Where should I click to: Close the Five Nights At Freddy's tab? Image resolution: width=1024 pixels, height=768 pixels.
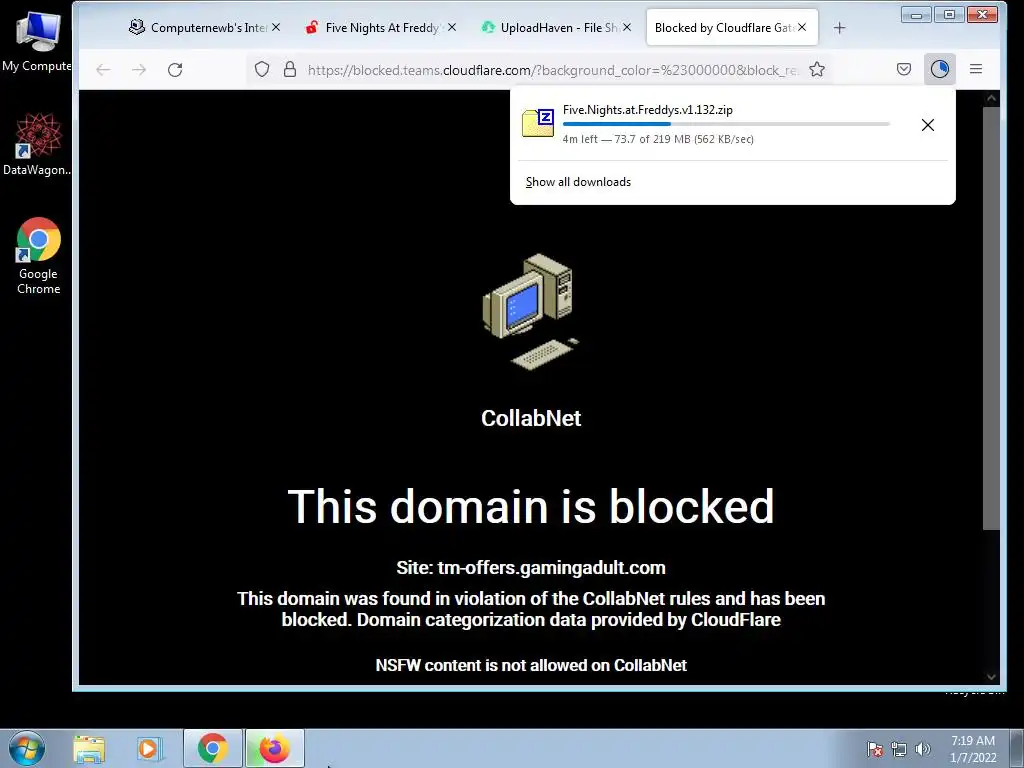point(452,27)
